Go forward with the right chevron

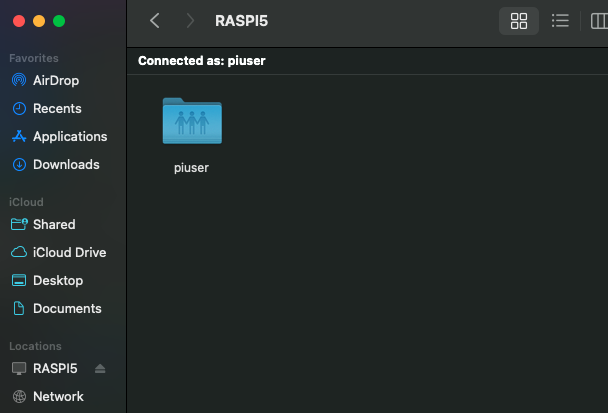point(190,21)
